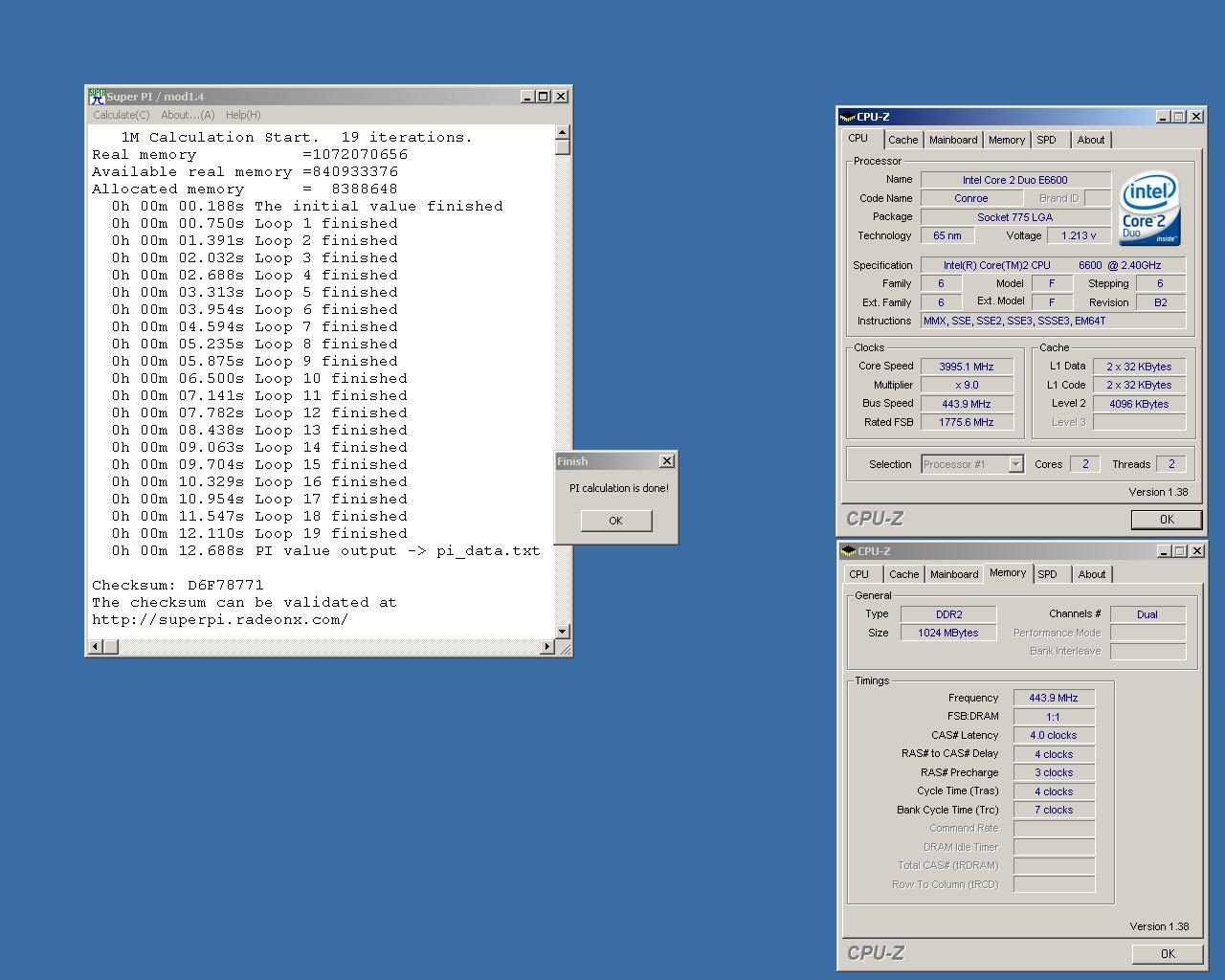Click OK in the upper CPU-Z window
The width and height of the screenshot is (1225, 980).
[x=1167, y=520]
